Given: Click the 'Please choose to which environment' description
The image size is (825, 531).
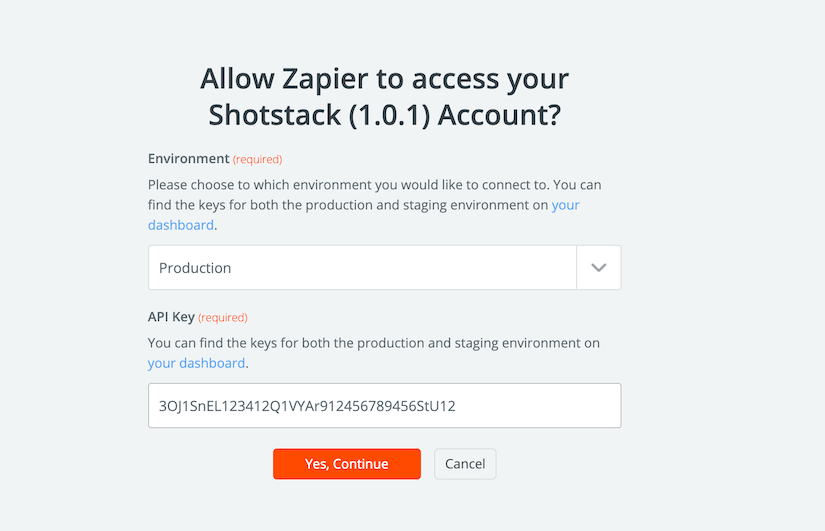Looking at the screenshot, I should pos(374,205).
